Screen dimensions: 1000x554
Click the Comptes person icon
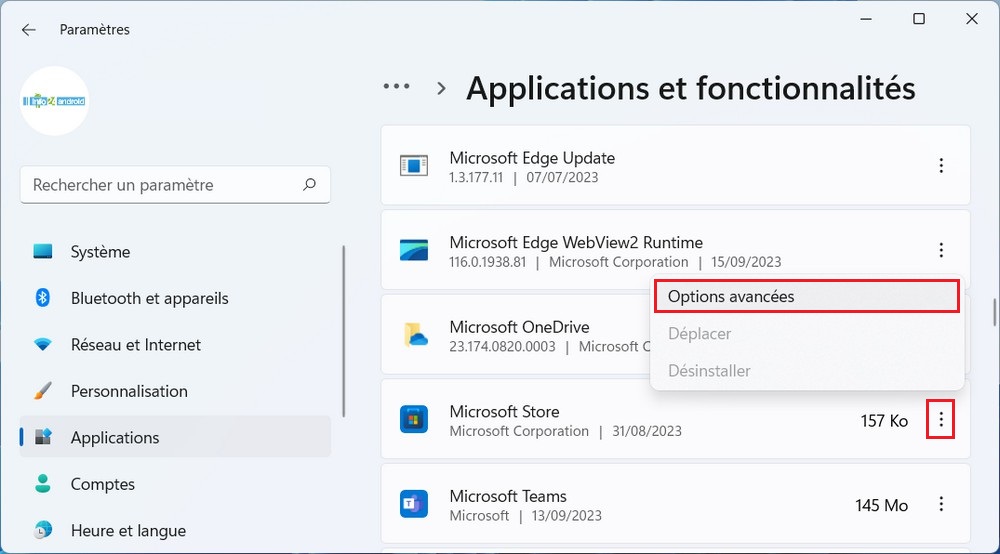[x=43, y=483]
